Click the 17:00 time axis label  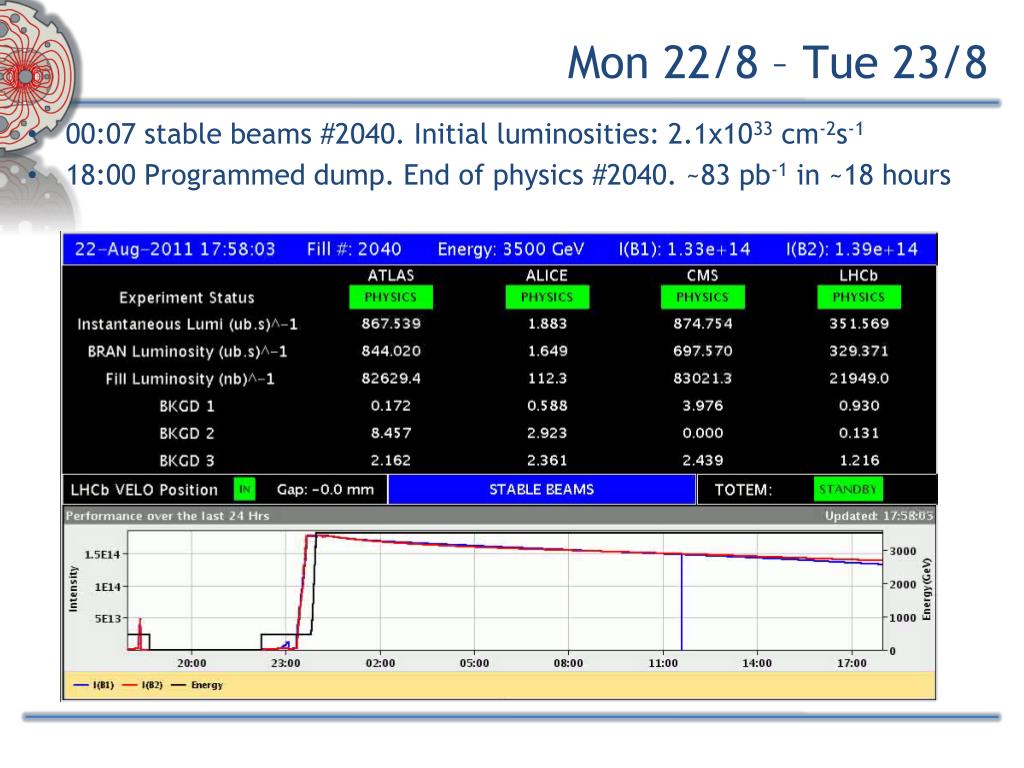(x=852, y=663)
